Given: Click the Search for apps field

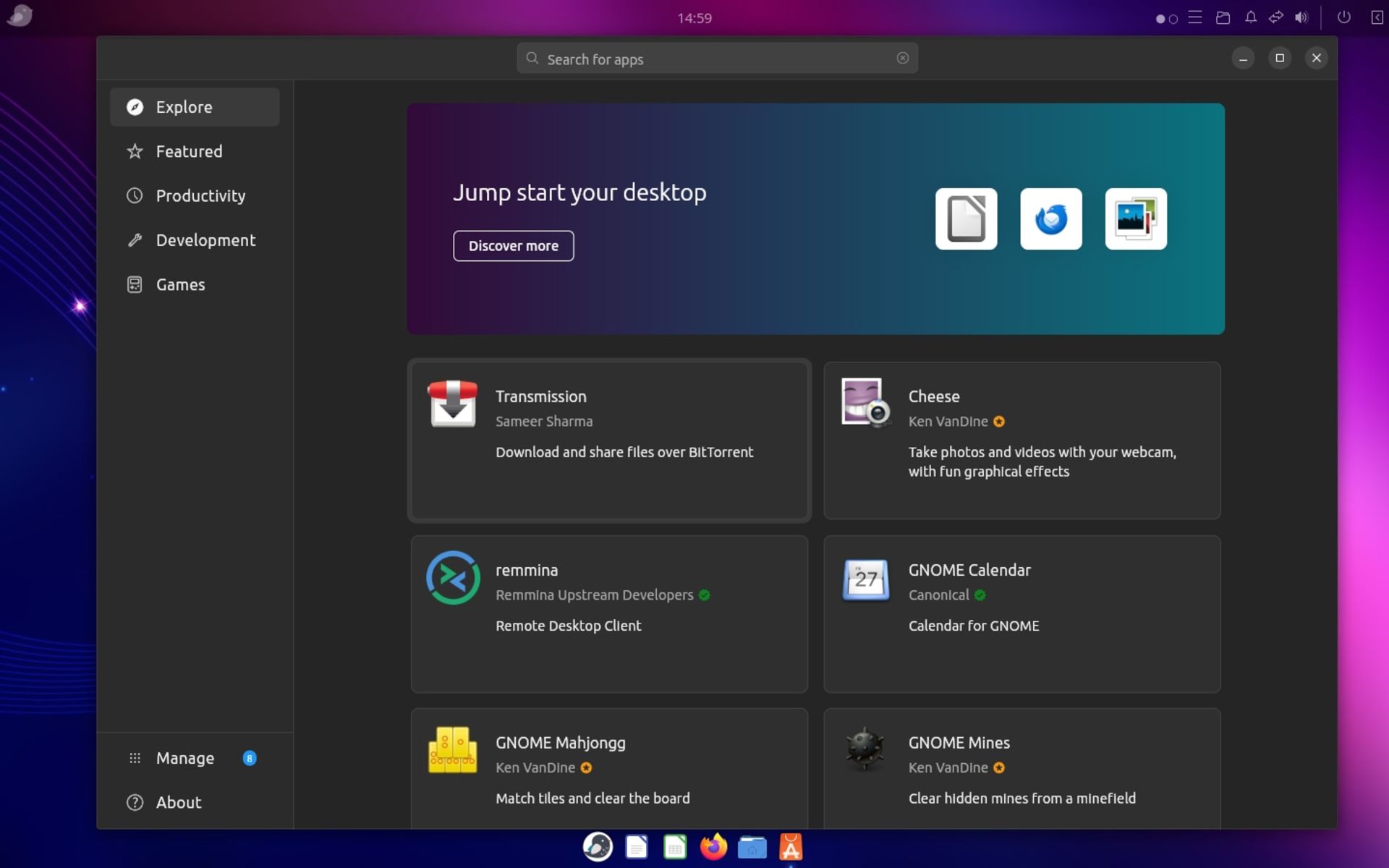Looking at the screenshot, I should pyautogui.click(x=717, y=59).
